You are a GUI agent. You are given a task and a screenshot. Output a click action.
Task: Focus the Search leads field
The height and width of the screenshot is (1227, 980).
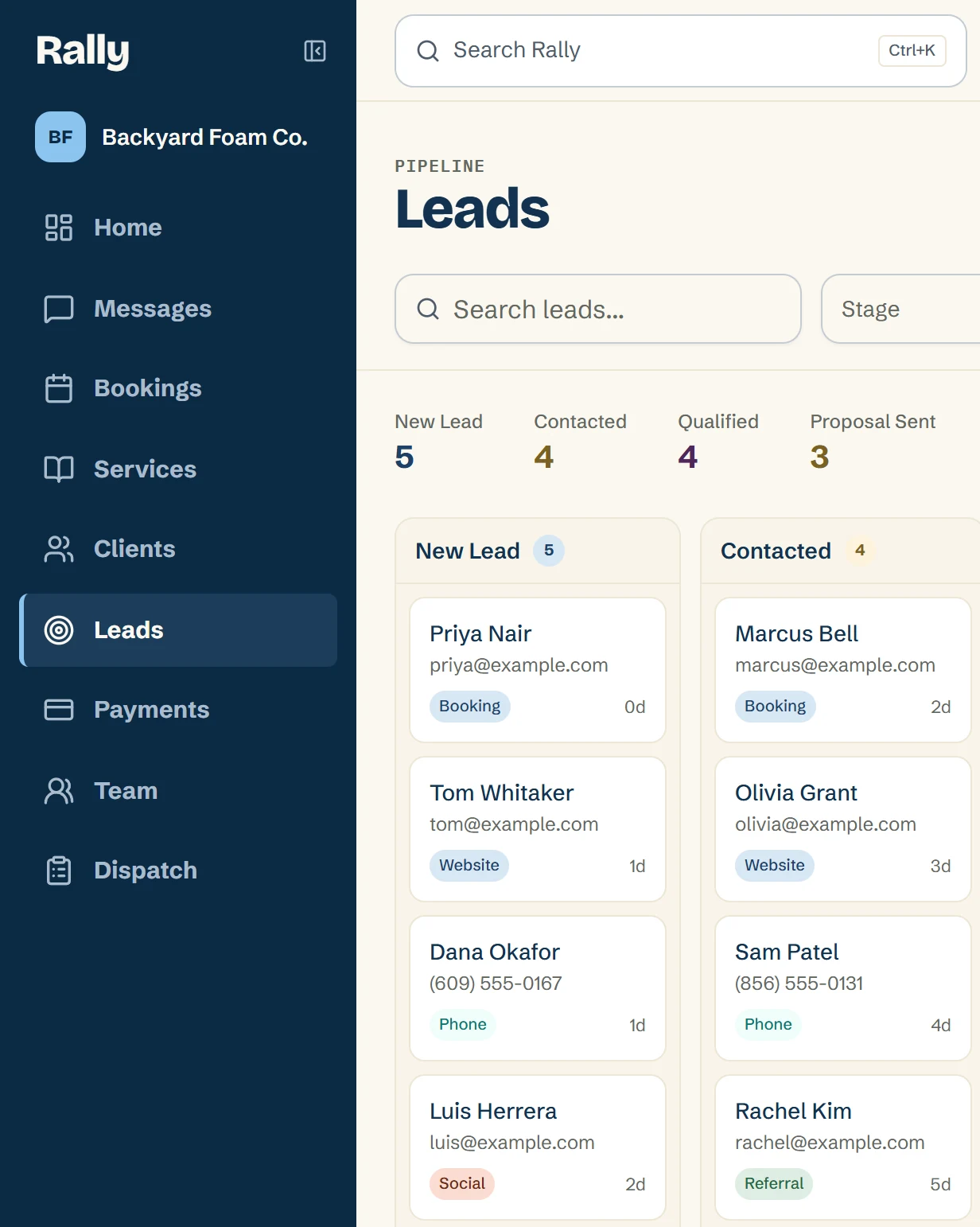[x=598, y=309]
